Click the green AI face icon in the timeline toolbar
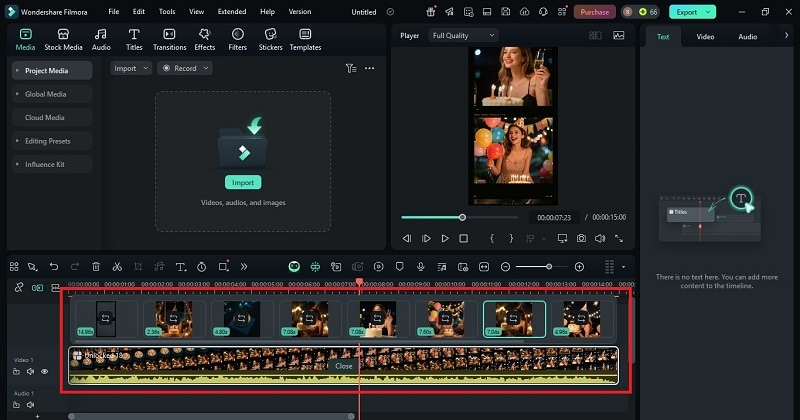Screen dimensions: 800x420 click(x=294, y=266)
